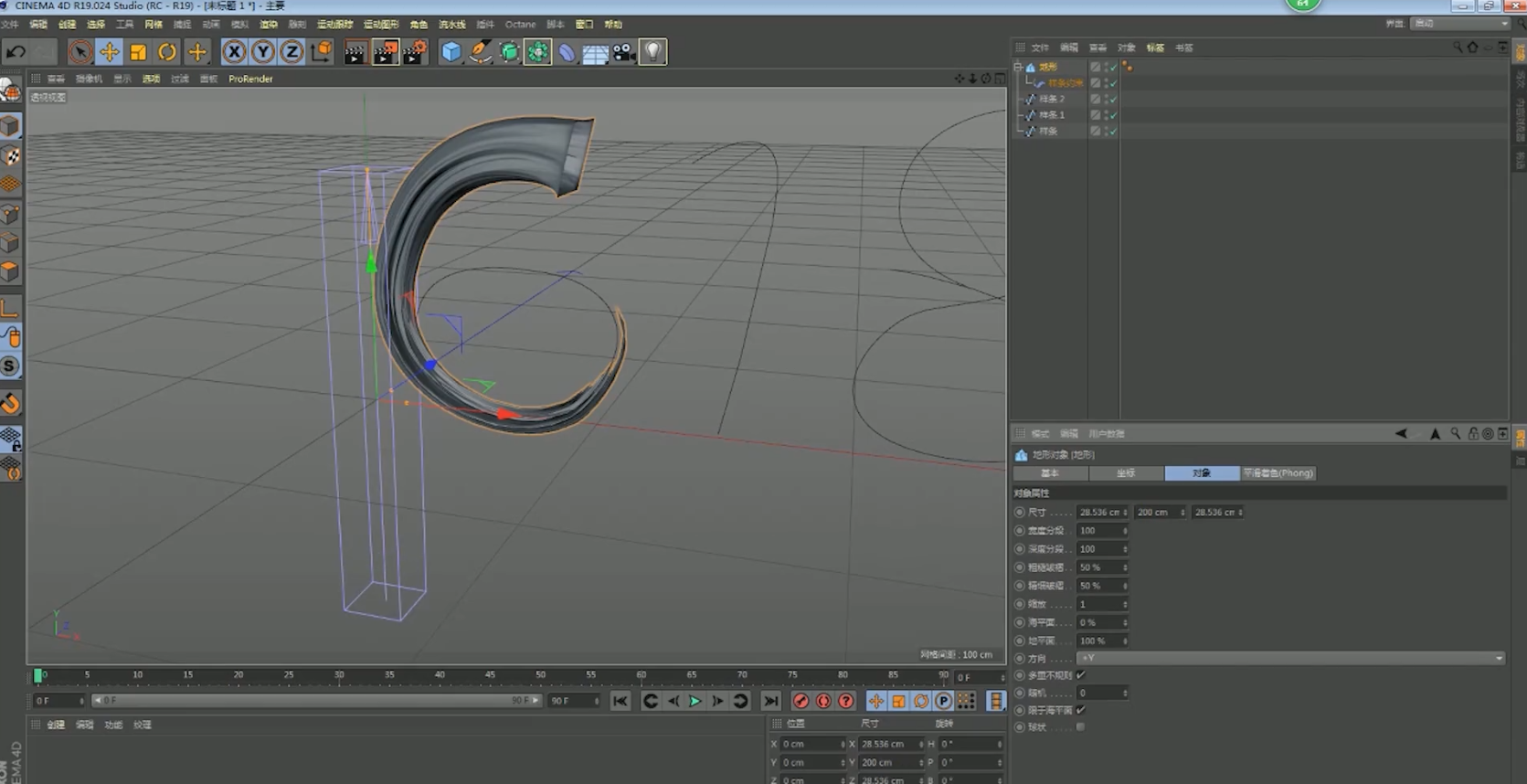Screen dimensions: 1527x784
Task: Click the Light bulb icon
Action: (653, 52)
